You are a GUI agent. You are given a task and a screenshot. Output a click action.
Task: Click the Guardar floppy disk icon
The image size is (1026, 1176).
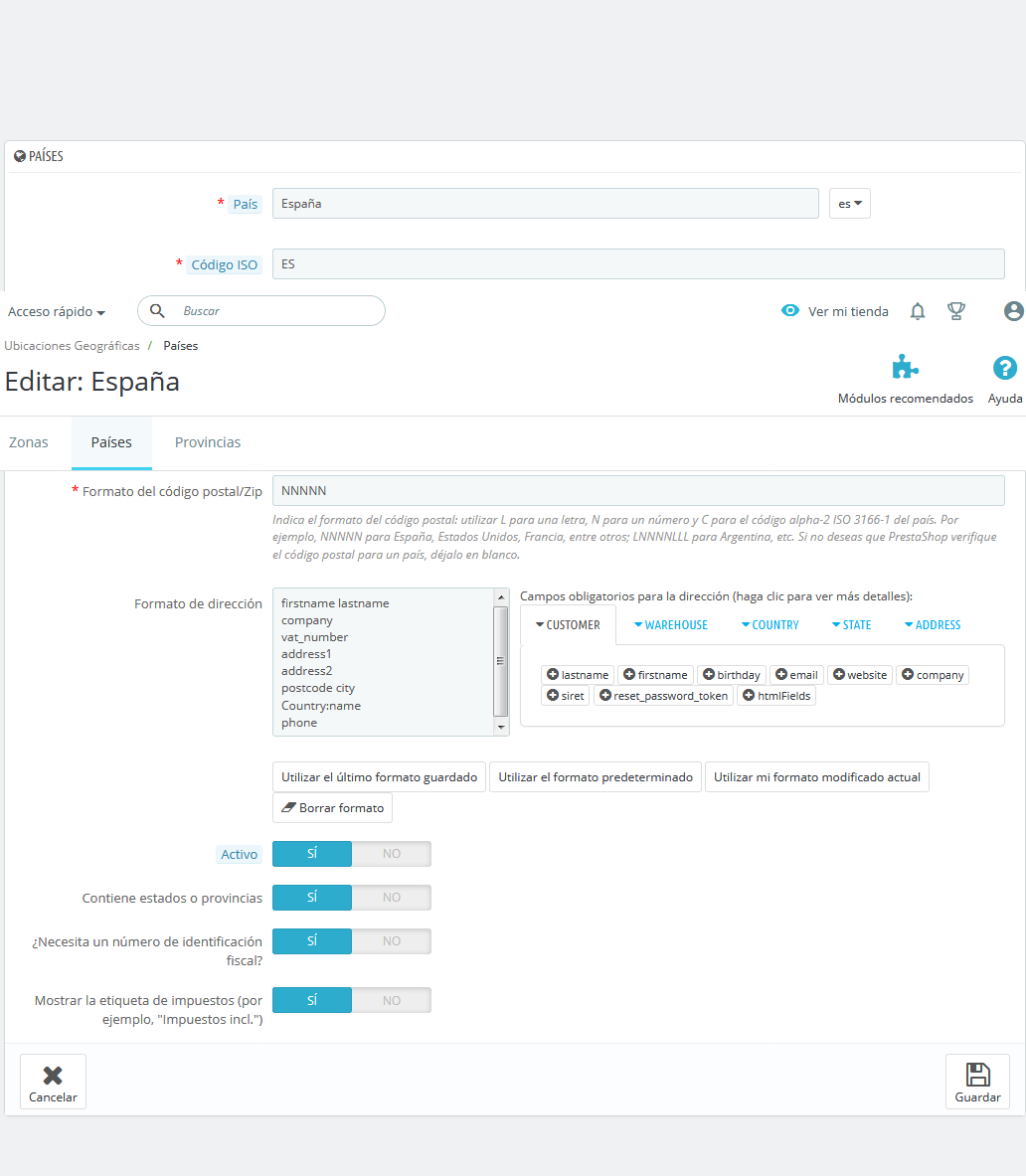tap(977, 1075)
